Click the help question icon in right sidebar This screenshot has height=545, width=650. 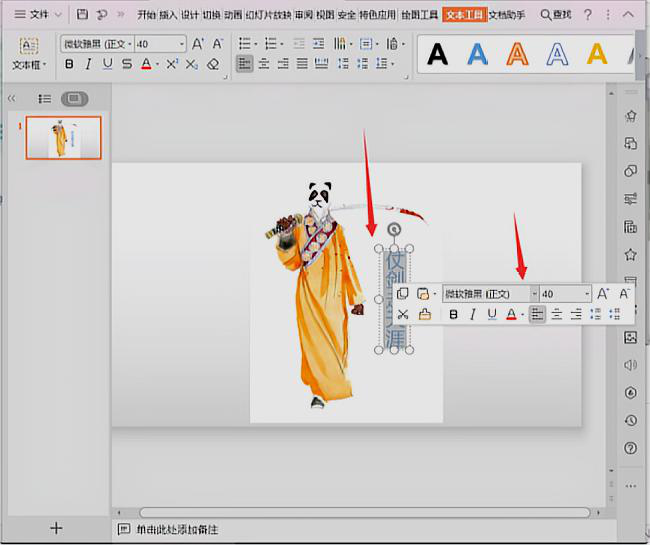point(631,448)
